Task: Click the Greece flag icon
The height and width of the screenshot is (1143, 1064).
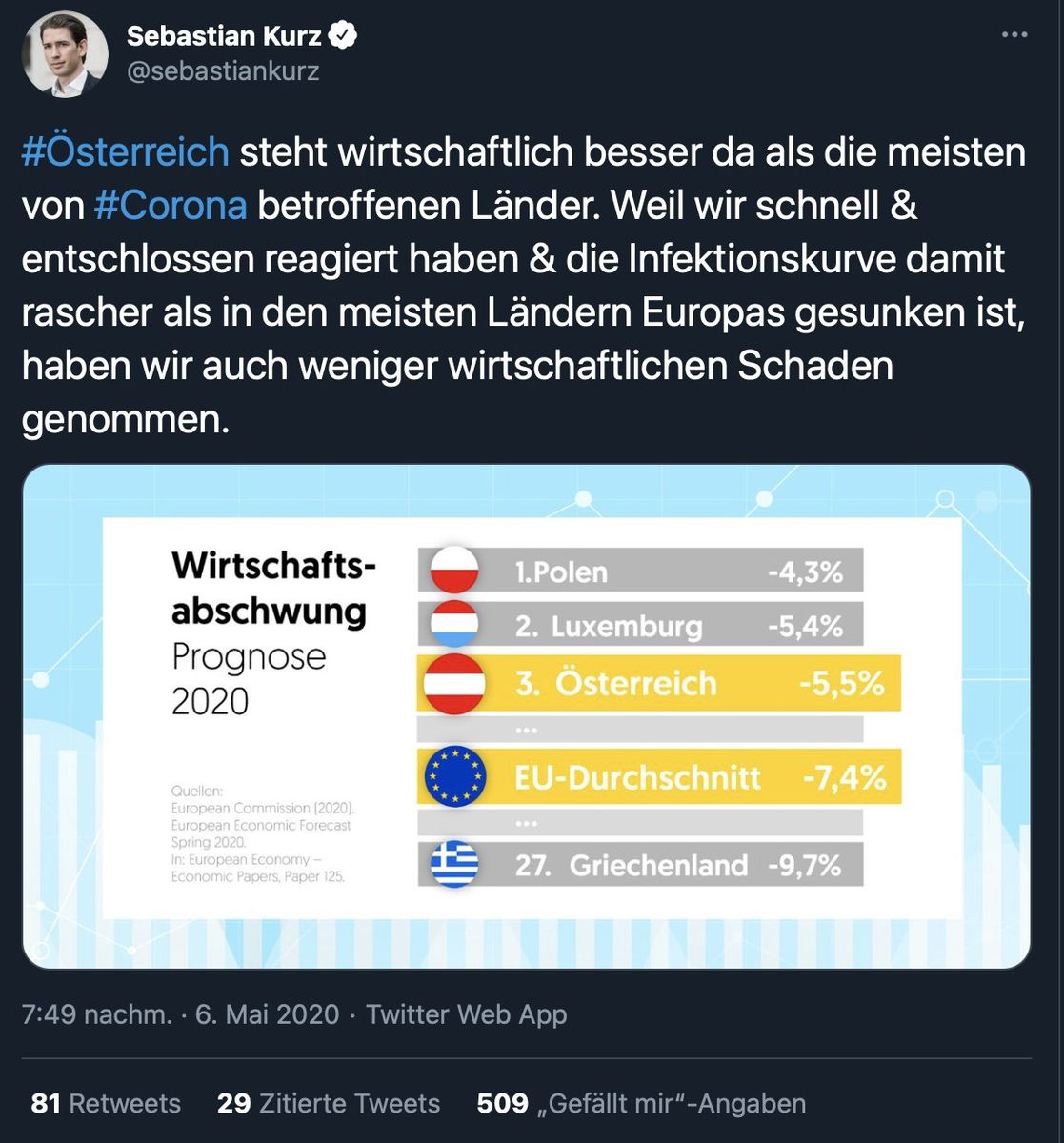Action: 454,864
